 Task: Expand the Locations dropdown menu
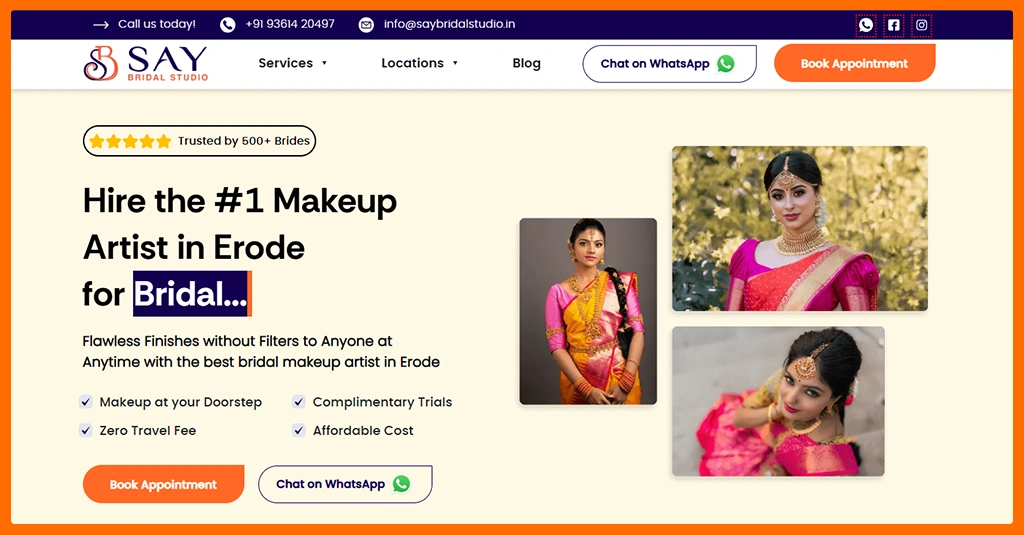click(419, 63)
